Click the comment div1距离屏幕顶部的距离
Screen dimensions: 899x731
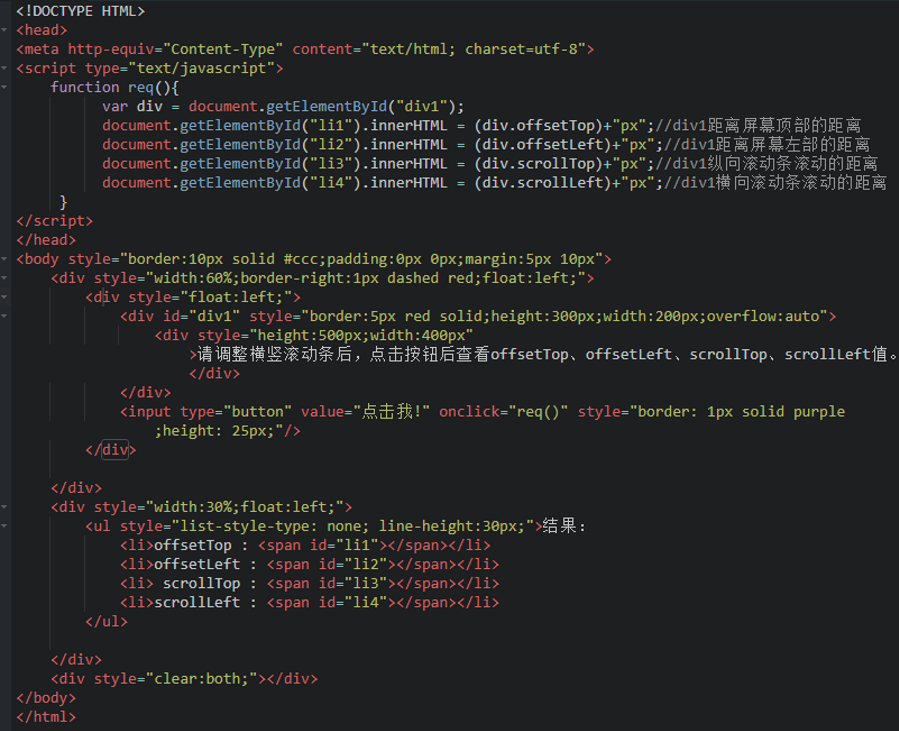pyautogui.click(x=758, y=126)
